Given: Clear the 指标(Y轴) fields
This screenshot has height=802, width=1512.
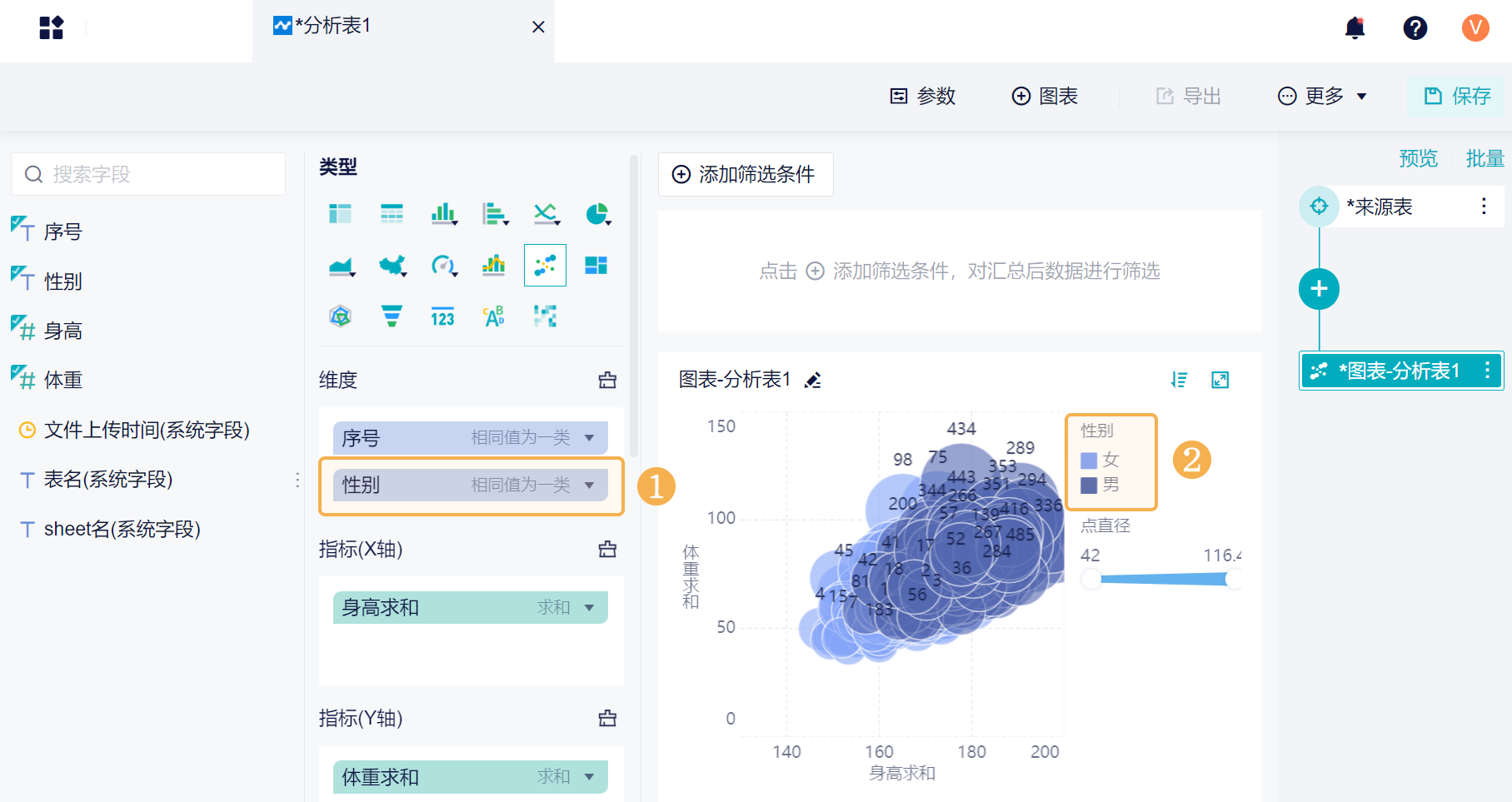Looking at the screenshot, I should click(607, 718).
